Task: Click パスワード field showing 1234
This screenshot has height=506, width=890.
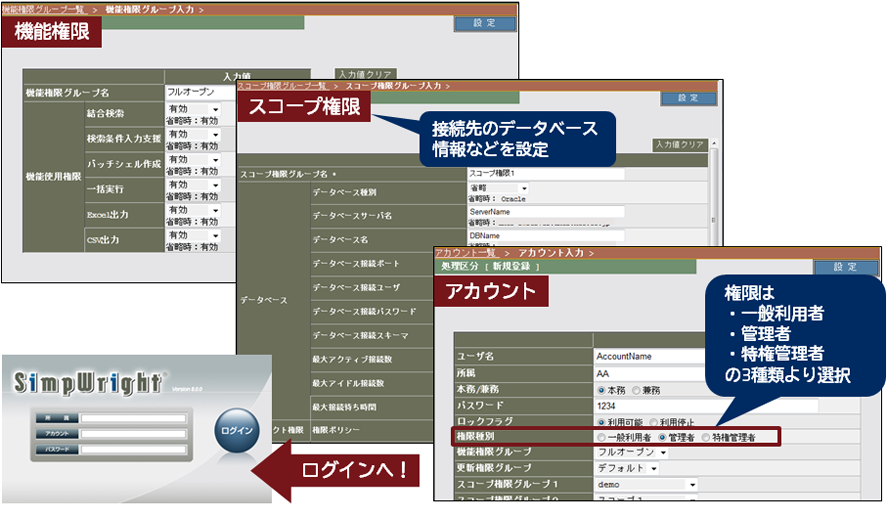Action: pyautogui.click(x=707, y=406)
